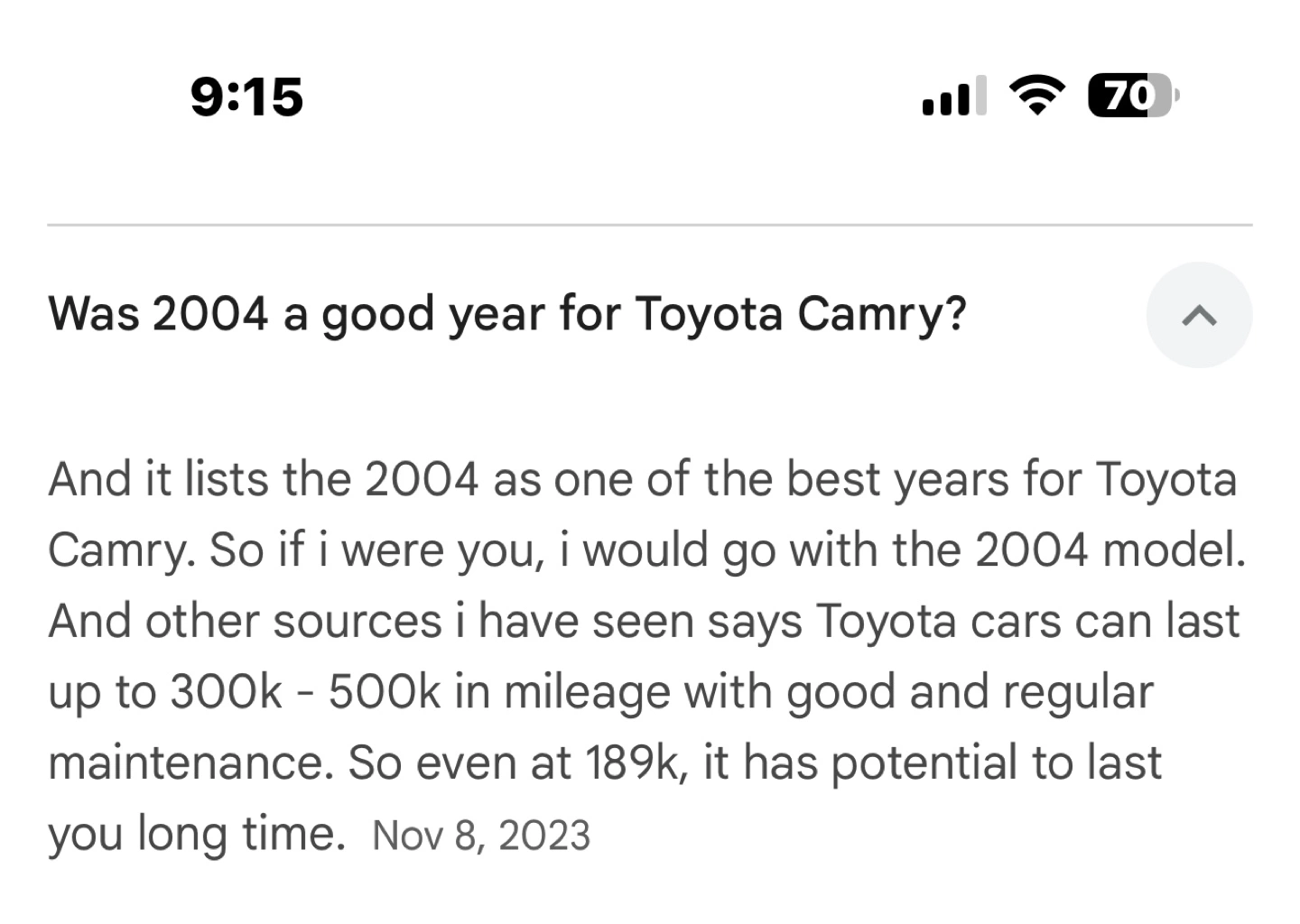Click '2004 model.' in the answer

(x=1110, y=550)
